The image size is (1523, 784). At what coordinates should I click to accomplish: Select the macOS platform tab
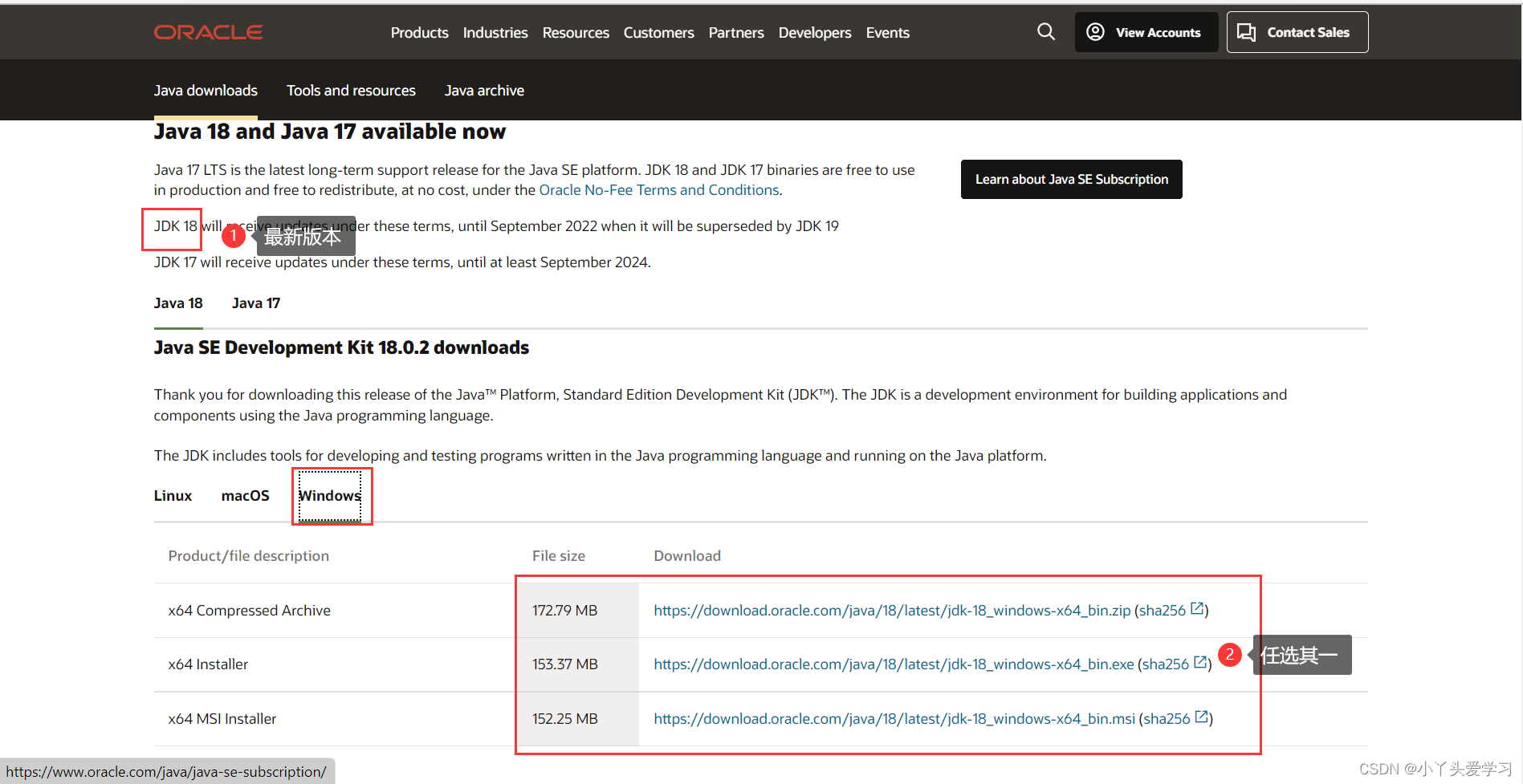coord(245,496)
